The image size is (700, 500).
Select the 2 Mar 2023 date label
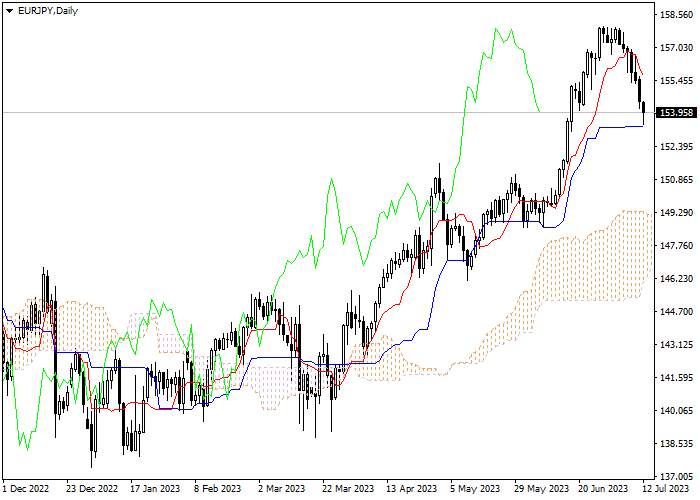[x=282, y=488]
